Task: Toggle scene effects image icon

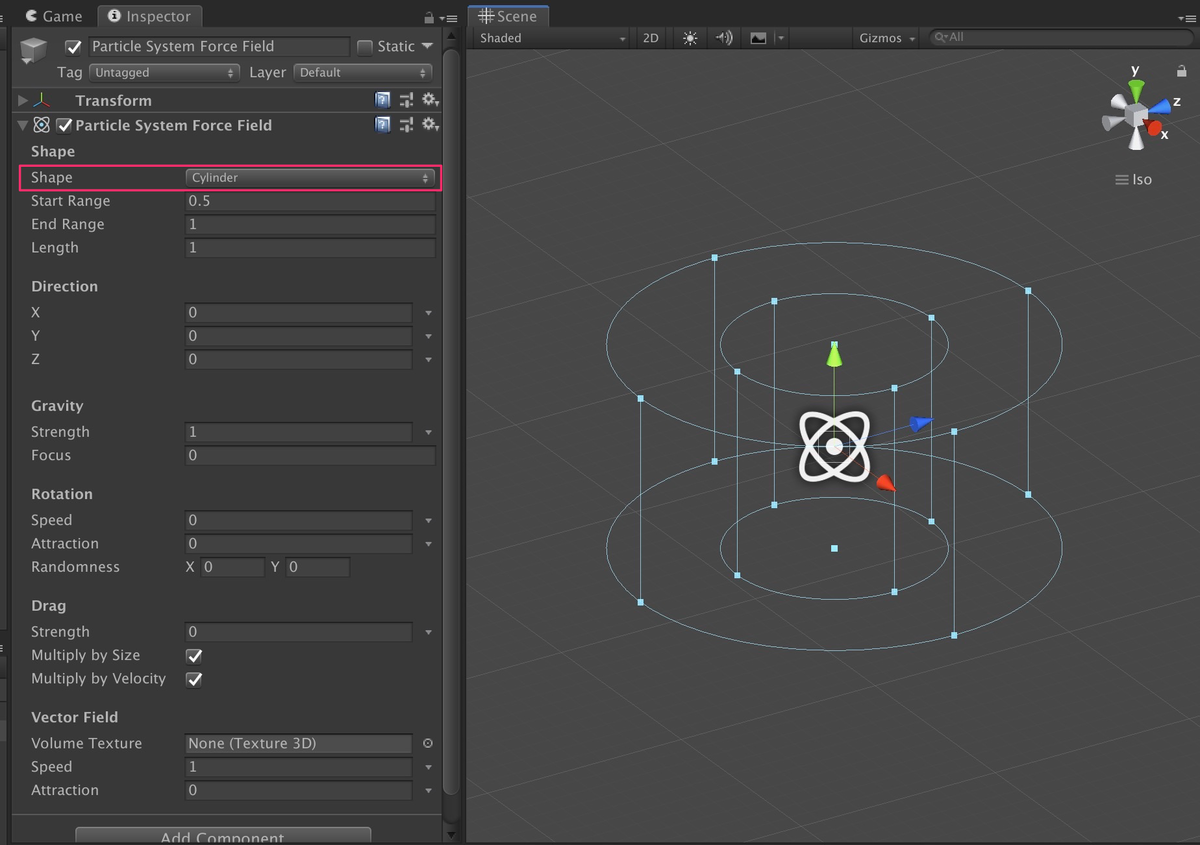Action: click(x=758, y=38)
